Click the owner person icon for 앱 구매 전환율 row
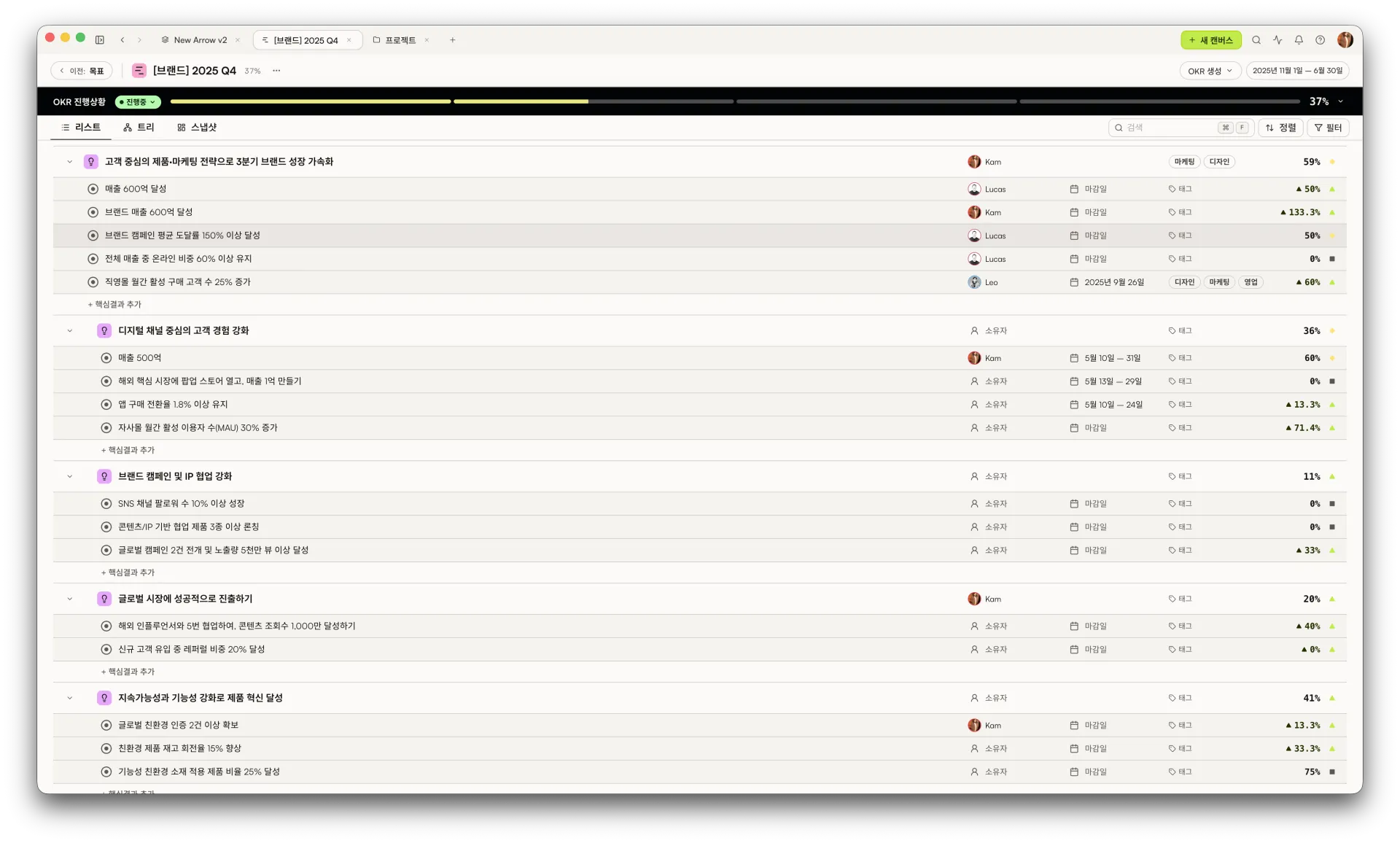The width and height of the screenshot is (1400, 843). [x=974, y=405]
